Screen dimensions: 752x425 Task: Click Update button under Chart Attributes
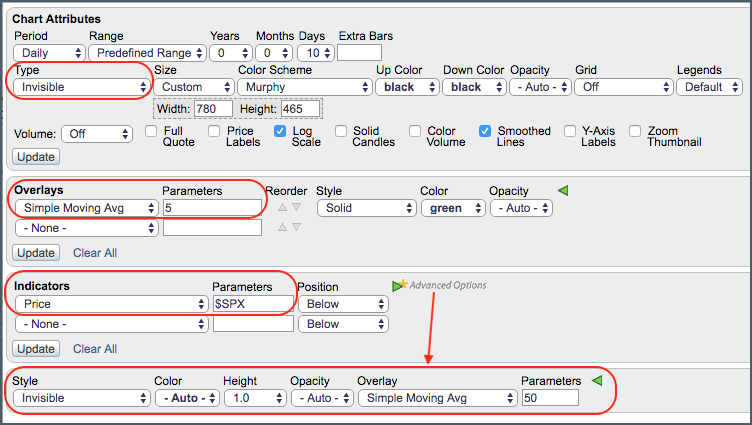(36, 157)
